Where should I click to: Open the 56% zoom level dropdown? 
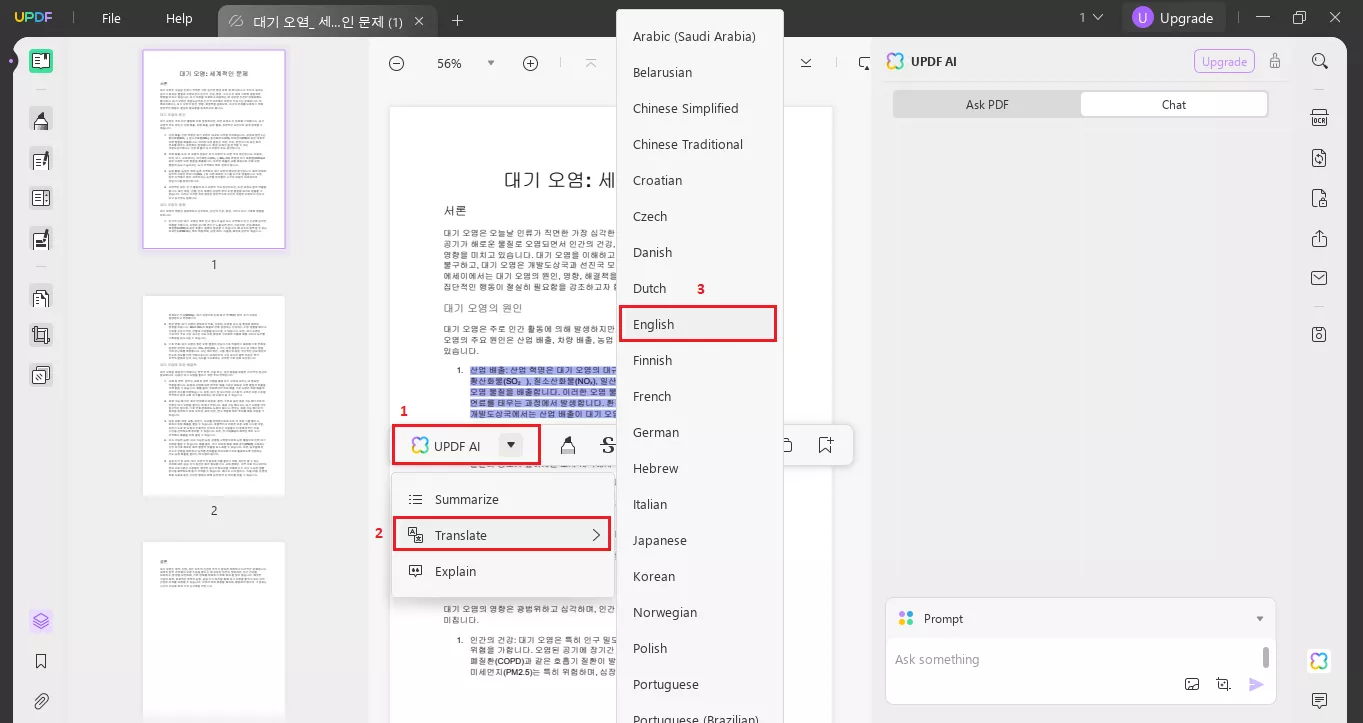tap(463, 62)
